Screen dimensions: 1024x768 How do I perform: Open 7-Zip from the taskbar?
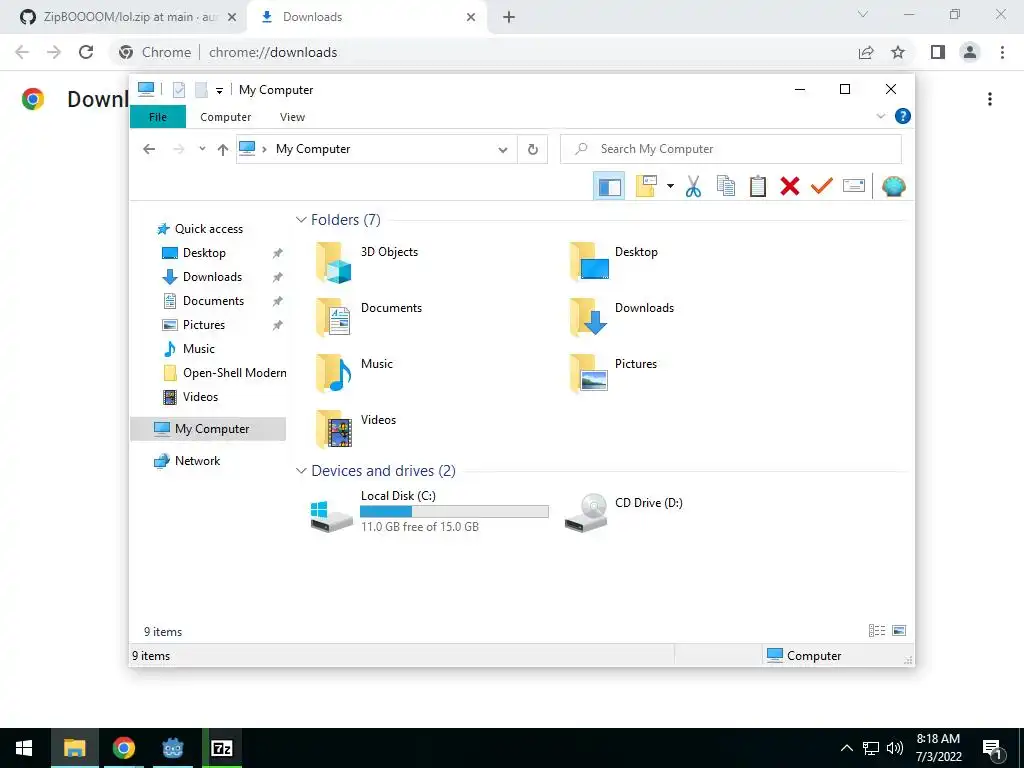(x=222, y=748)
